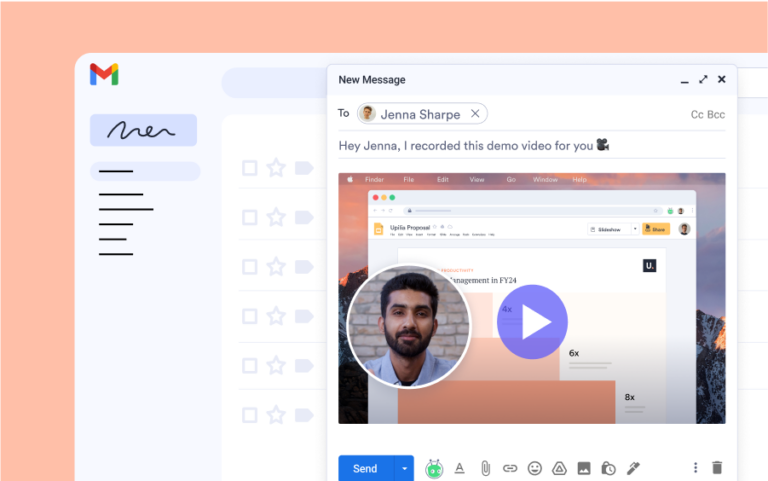Insert signature with pen icon

click(633, 468)
